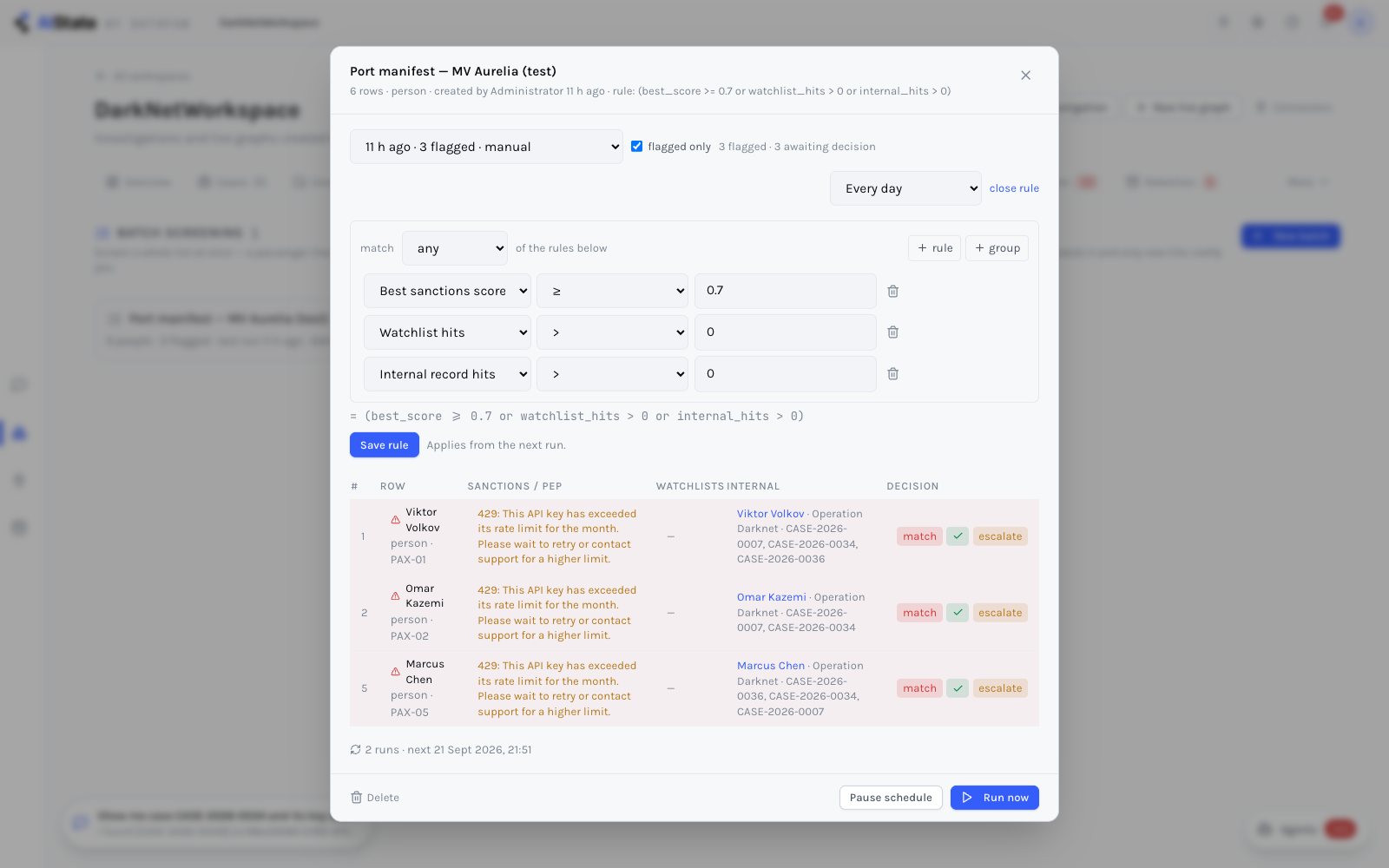Add a new rule
Image resolution: width=1389 pixels, height=868 pixels.
pyautogui.click(x=934, y=248)
